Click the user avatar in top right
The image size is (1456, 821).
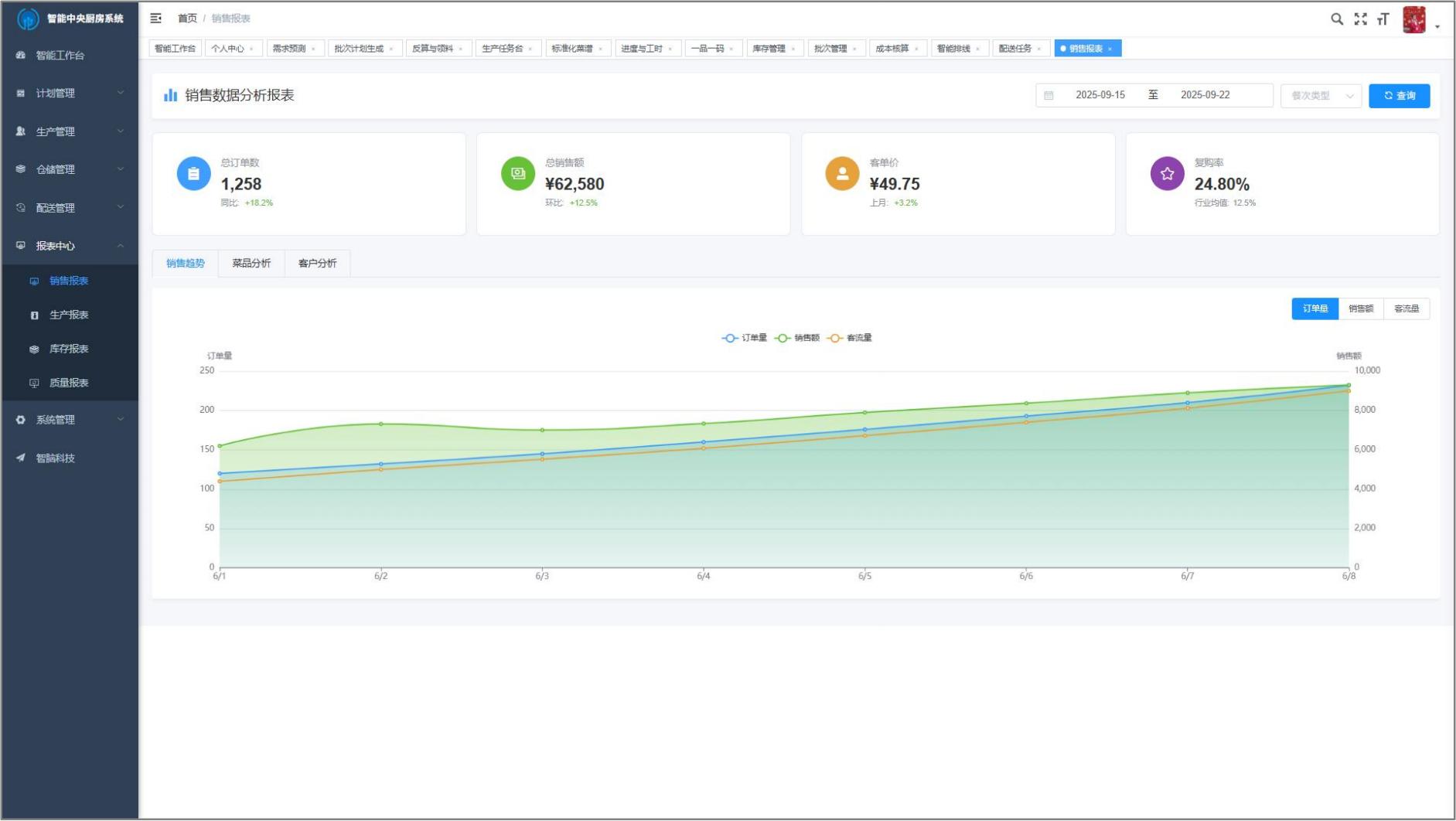1413,20
